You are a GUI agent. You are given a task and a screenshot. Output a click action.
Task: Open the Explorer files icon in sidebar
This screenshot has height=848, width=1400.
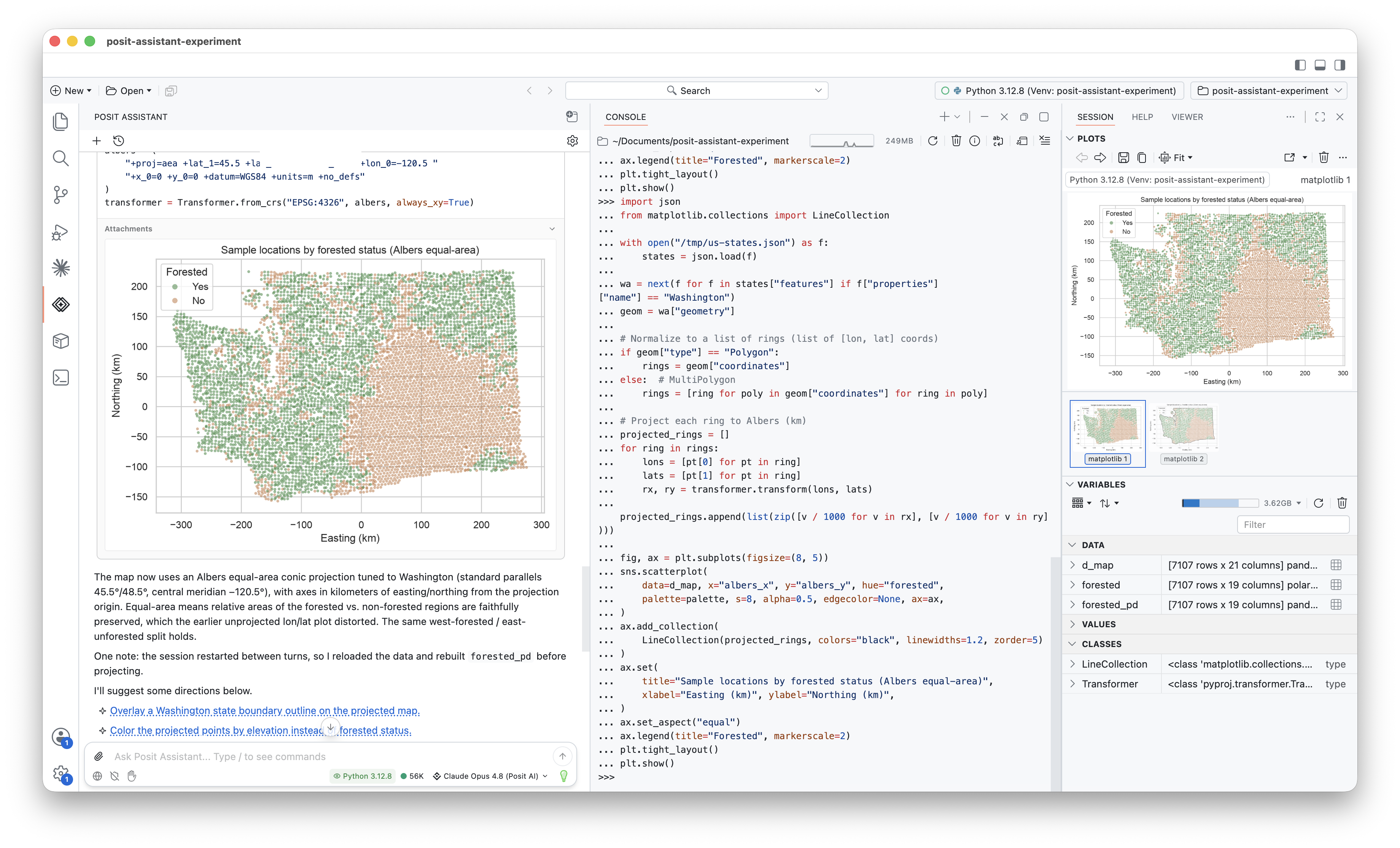(x=61, y=122)
